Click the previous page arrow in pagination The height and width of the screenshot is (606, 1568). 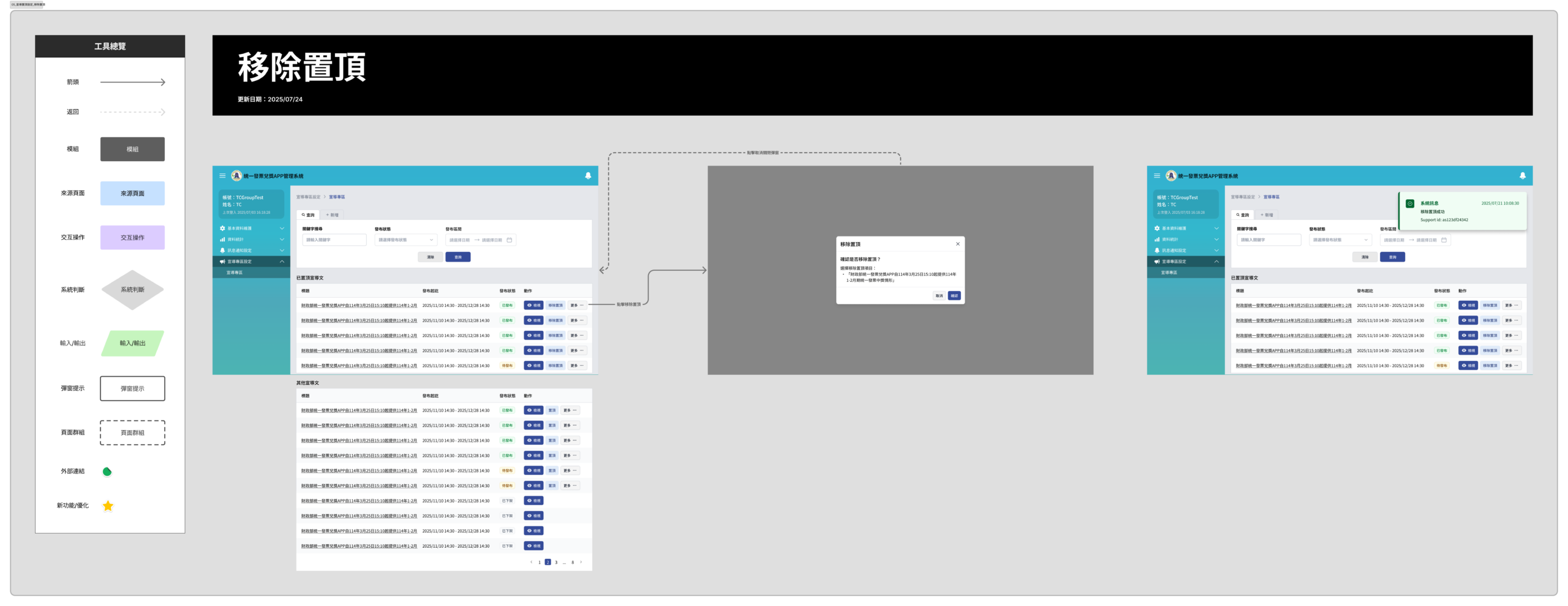531,562
